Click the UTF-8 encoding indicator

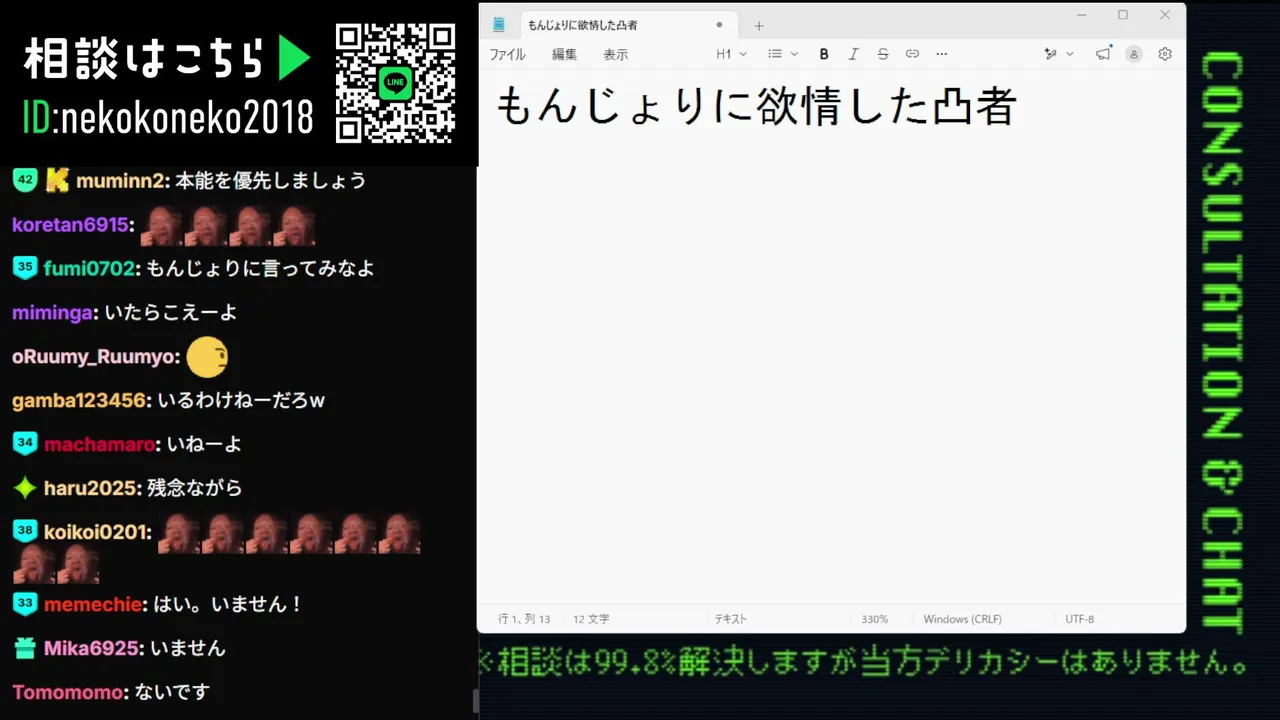click(x=1079, y=619)
